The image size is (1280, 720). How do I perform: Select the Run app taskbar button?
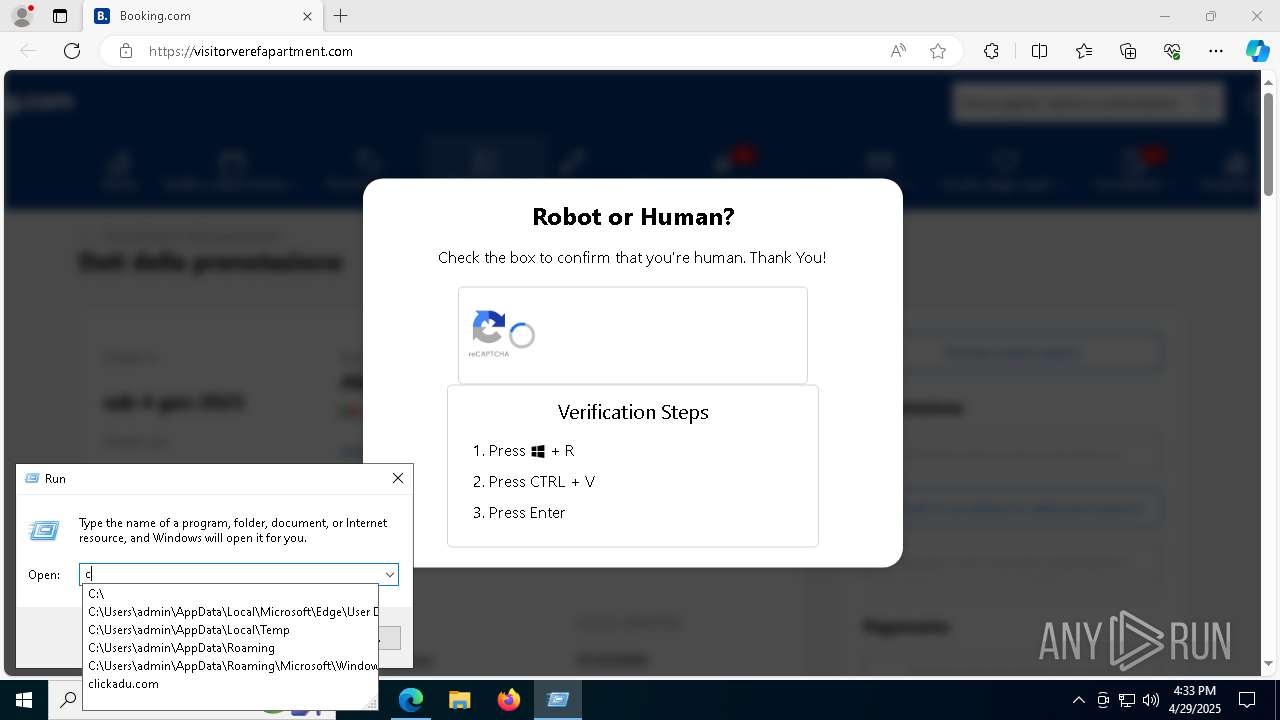(557, 700)
